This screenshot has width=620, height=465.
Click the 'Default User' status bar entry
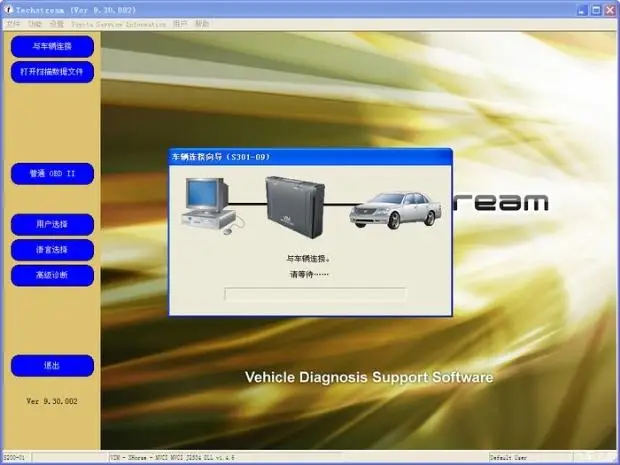click(508, 458)
